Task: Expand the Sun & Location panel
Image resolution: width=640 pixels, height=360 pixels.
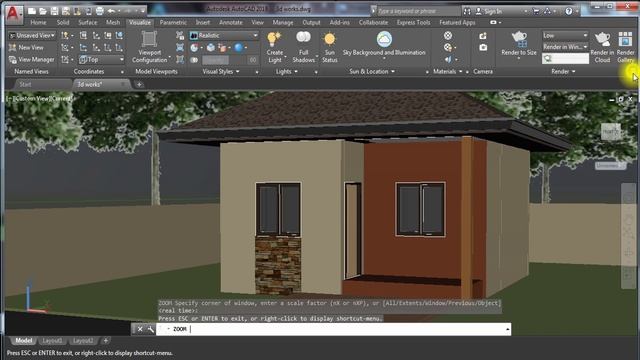Action: pyautogui.click(x=372, y=71)
